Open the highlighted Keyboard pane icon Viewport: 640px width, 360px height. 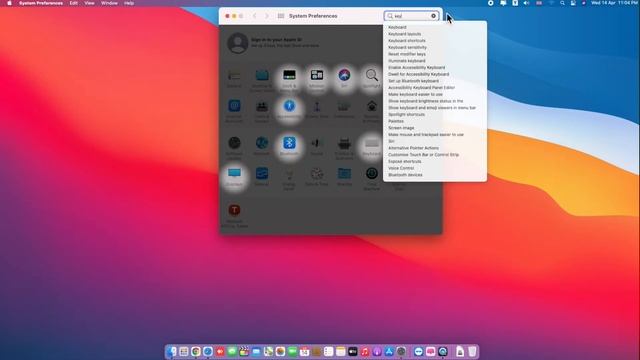coord(371,143)
